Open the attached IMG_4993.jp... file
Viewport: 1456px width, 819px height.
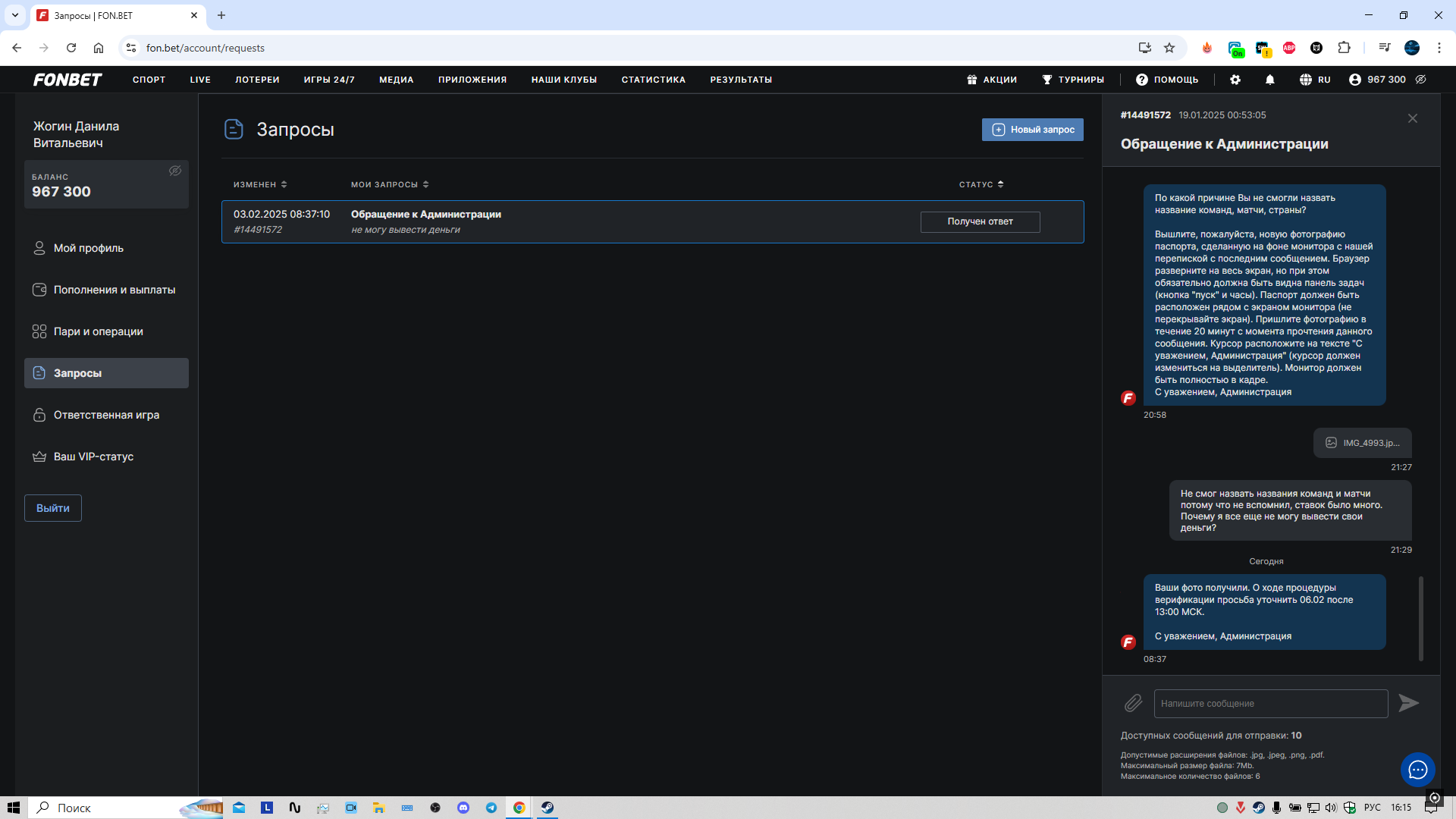(x=1363, y=443)
